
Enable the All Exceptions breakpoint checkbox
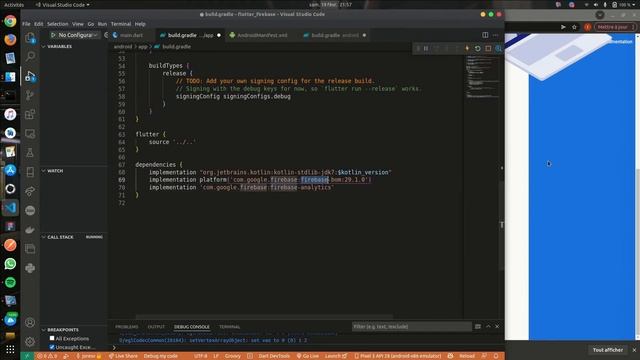pyautogui.click(x=52, y=338)
